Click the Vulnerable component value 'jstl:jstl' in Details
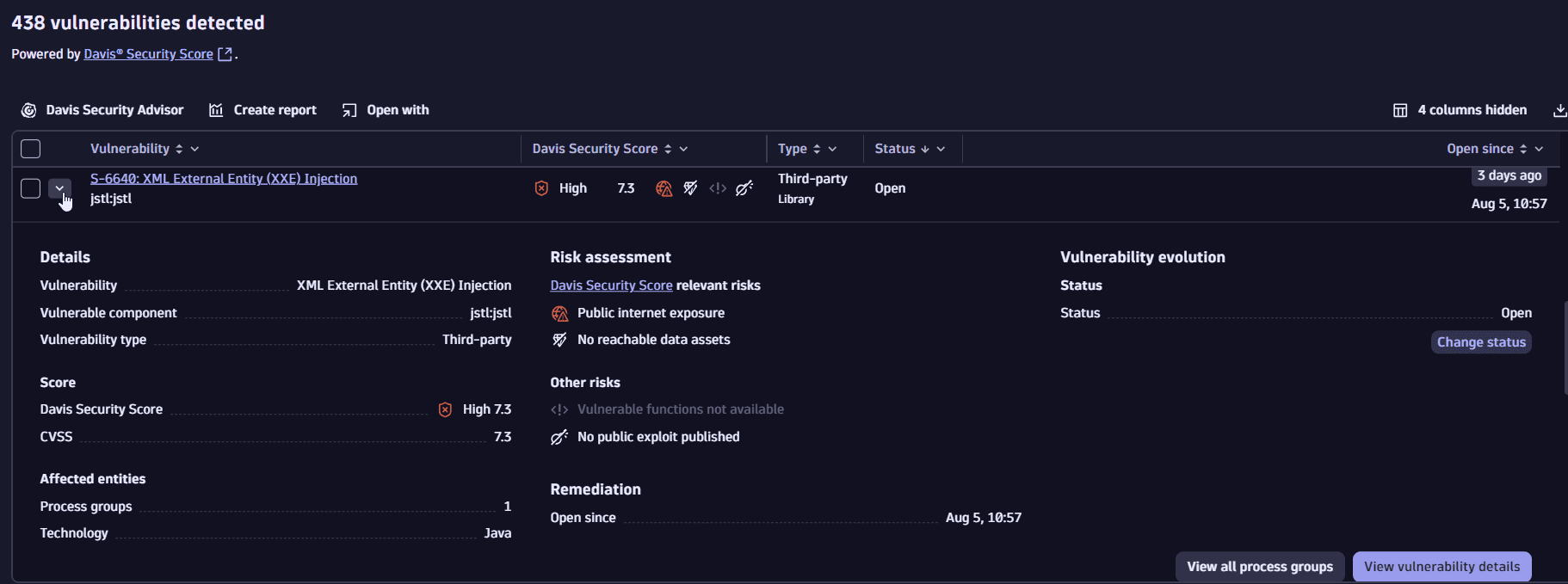1568x584 pixels. (x=491, y=313)
